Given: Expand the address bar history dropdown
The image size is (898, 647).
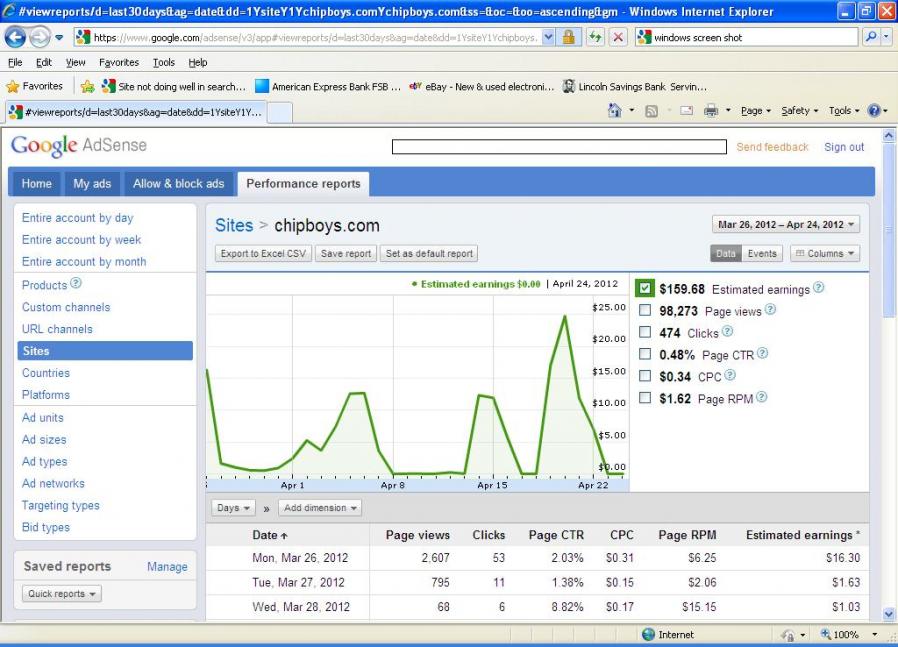Looking at the screenshot, I should [548, 37].
